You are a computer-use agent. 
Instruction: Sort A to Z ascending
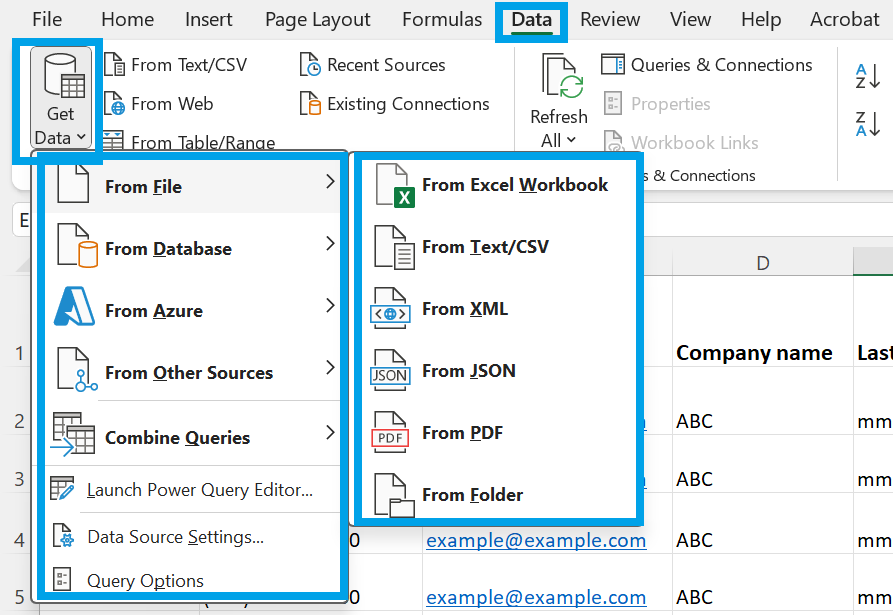point(867,76)
